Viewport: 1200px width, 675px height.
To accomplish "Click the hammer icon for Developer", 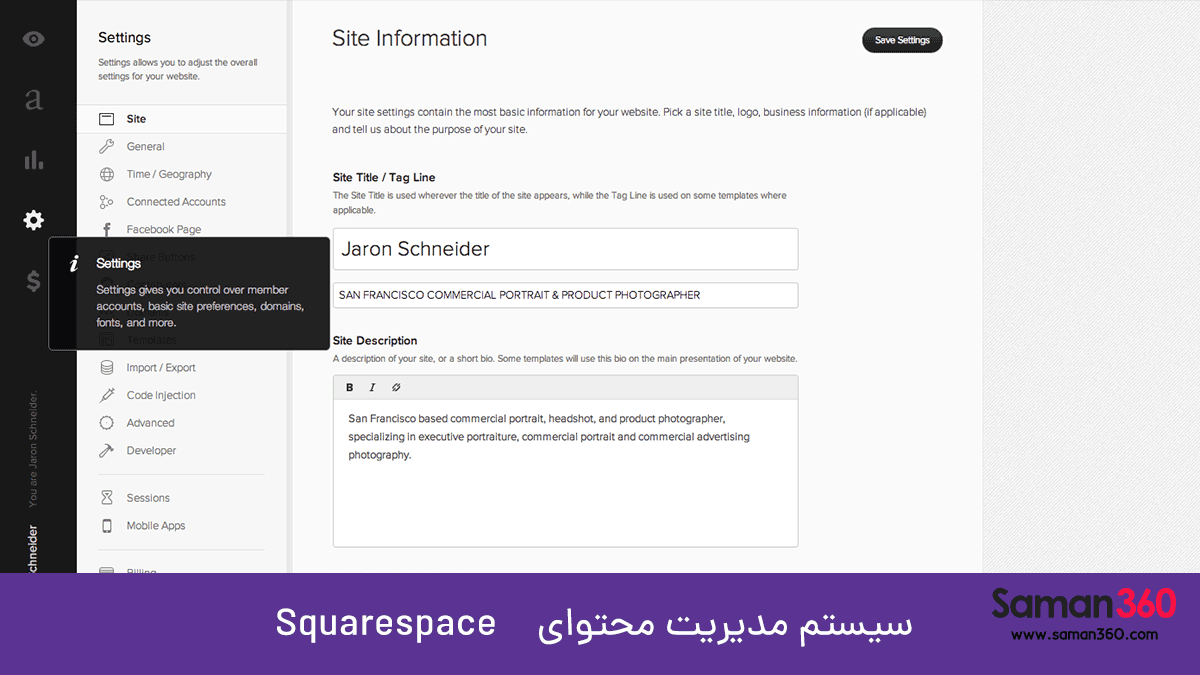I will click(x=107, y=451).
